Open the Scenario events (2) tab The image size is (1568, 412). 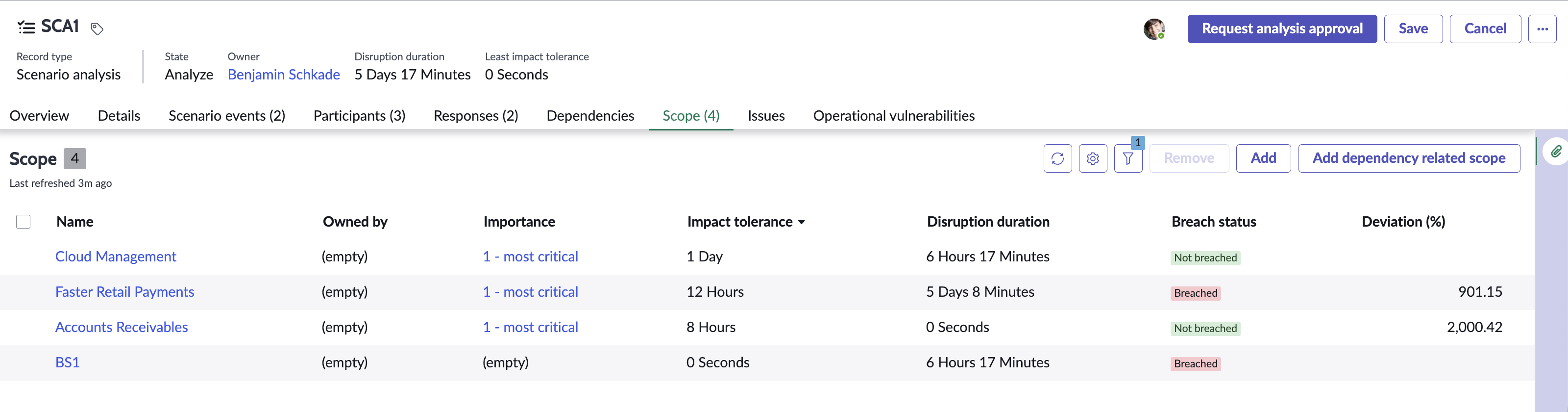pos(227,116)
